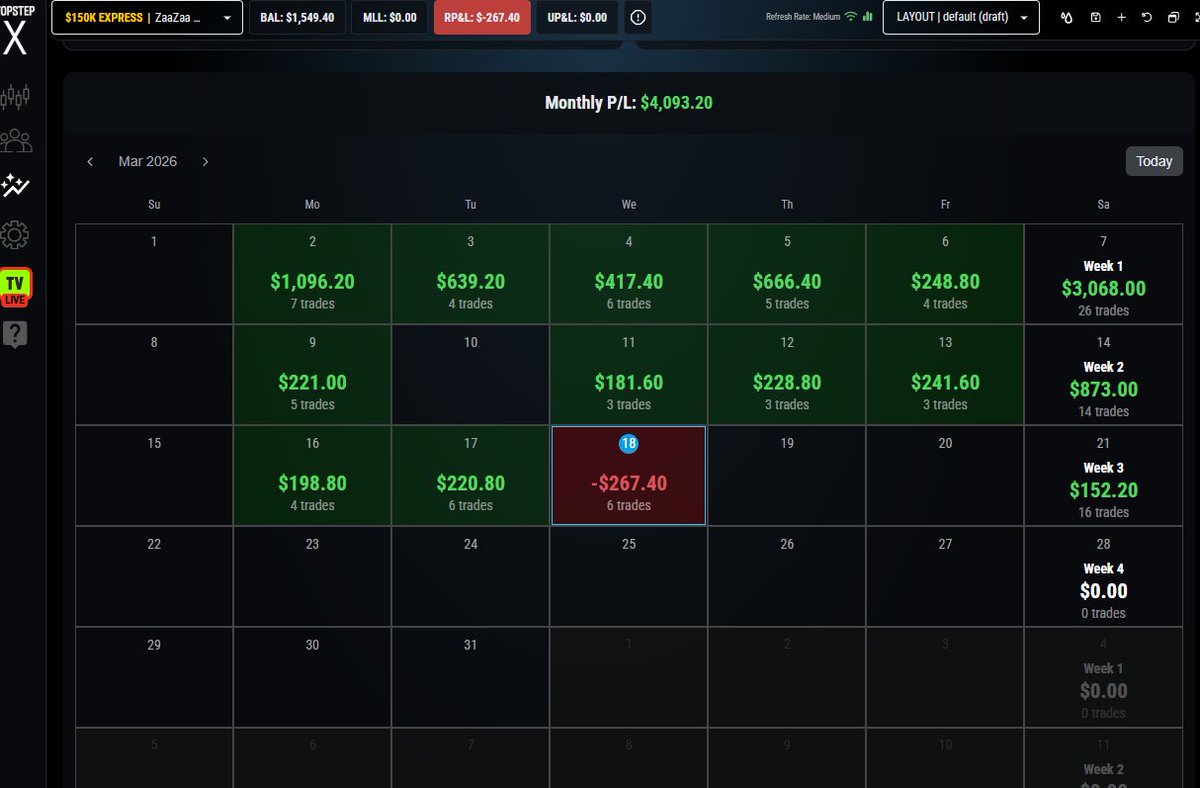This screenshot has width=1200, height=788.
Task: Click the RP&L: $-267.40 indicator
Action: click(x=482, y=17)
